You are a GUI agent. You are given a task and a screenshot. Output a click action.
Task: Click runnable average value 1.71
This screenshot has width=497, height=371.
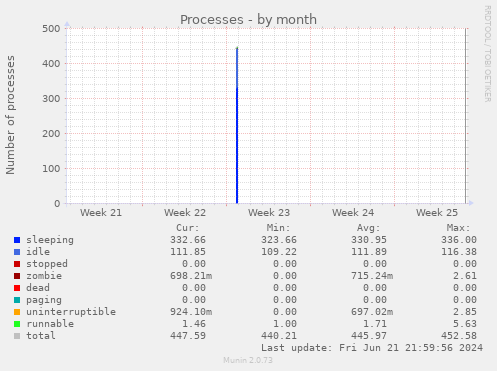tap(375, 324)
